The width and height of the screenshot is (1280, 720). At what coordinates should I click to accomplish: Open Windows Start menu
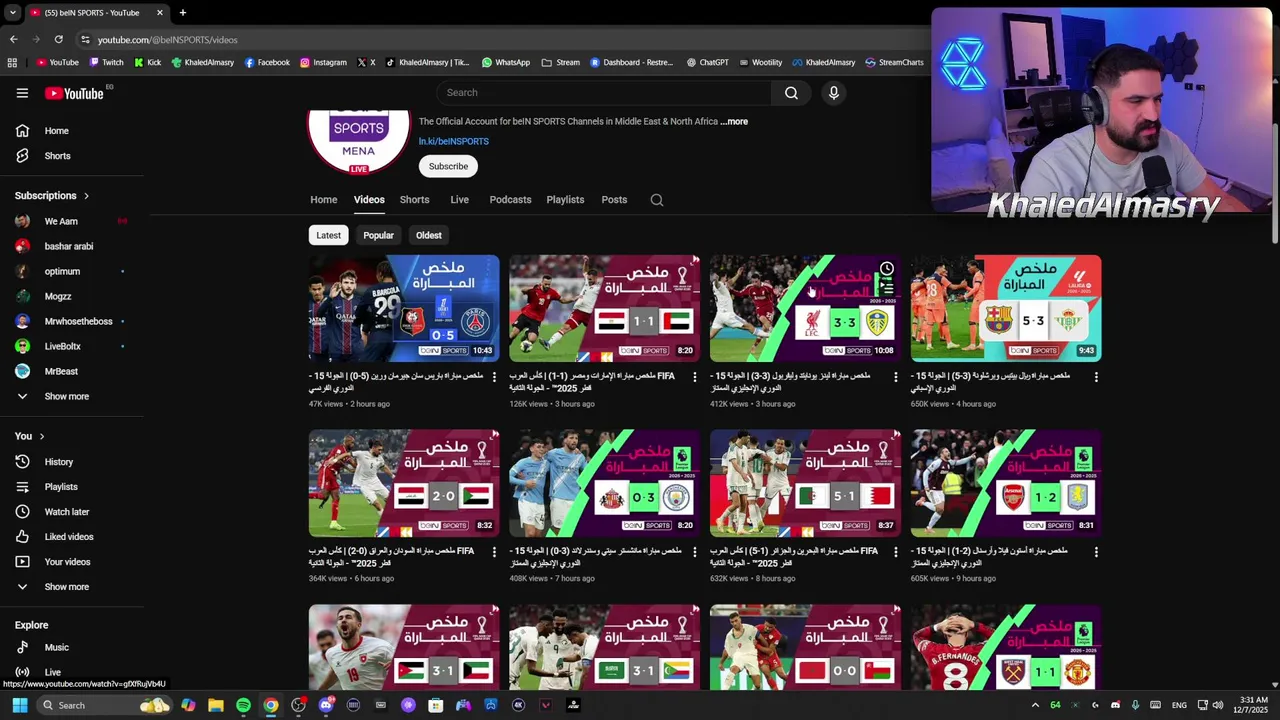19,705
